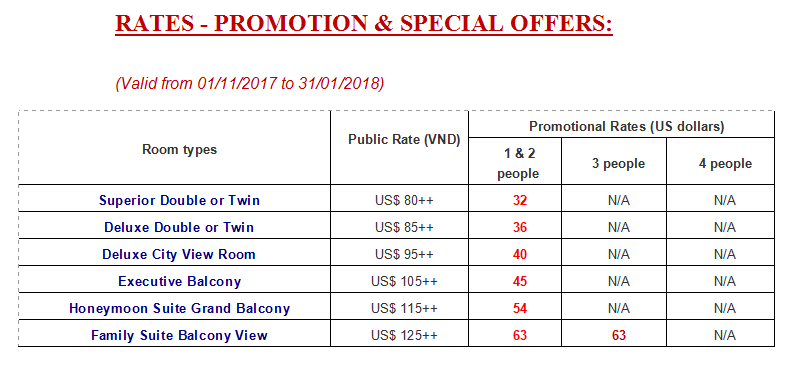The height and width of the screenshot is (367, 795).
Task: Click the Room types column header
Action: point(179,150)
